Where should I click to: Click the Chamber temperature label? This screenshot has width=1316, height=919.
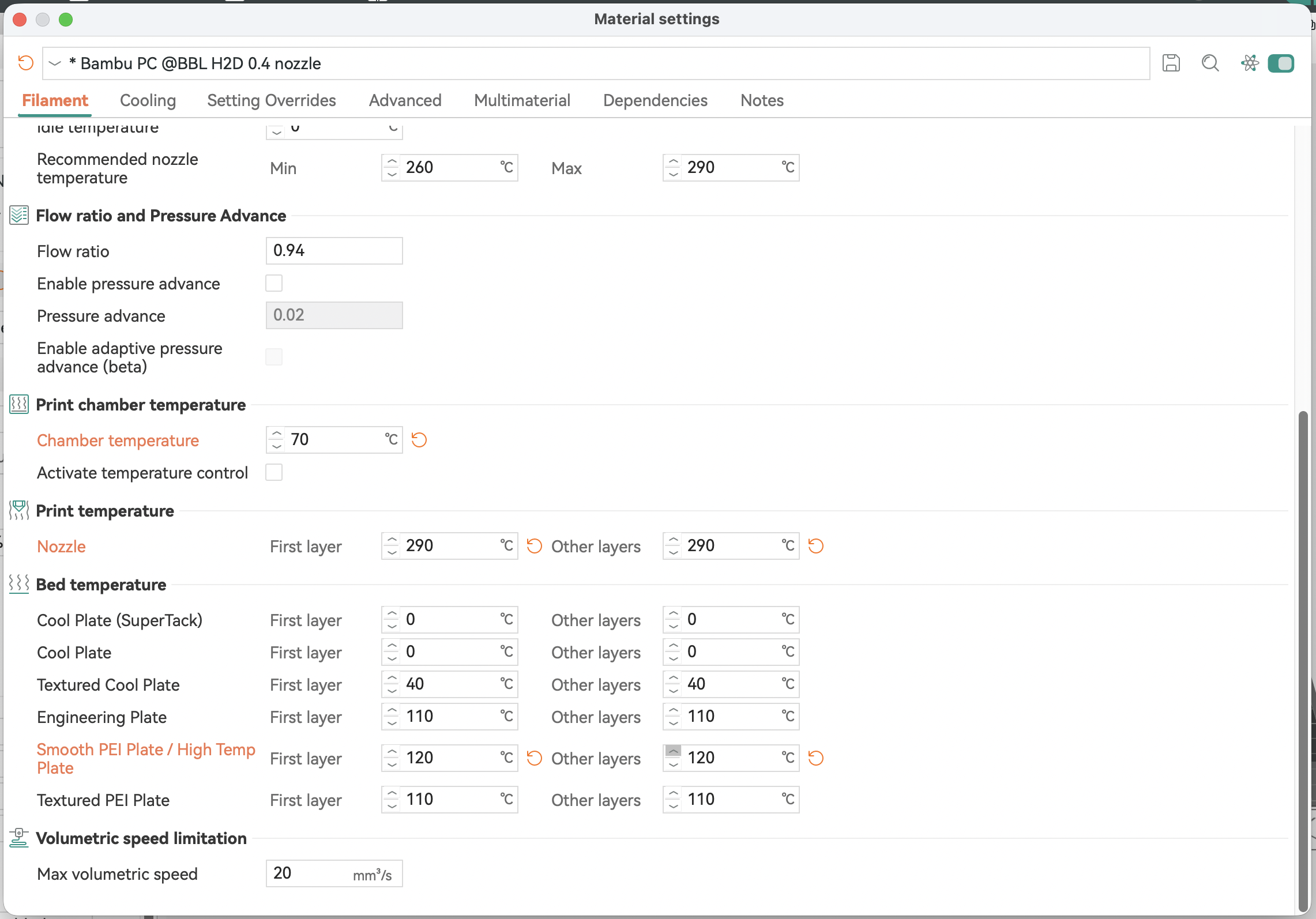click(x=118, y=440)
